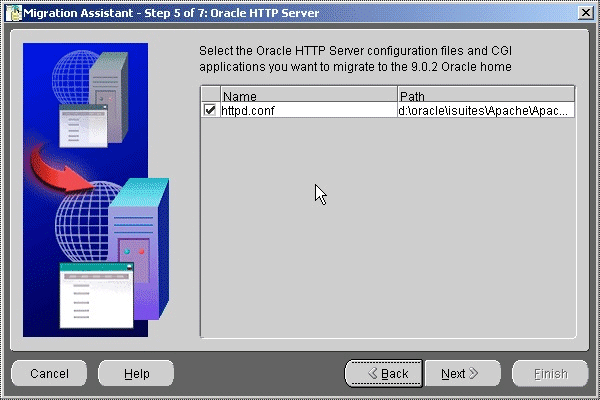The image size is (600, 400).
Task: Click the Path column header
Action: coord(486,95)
